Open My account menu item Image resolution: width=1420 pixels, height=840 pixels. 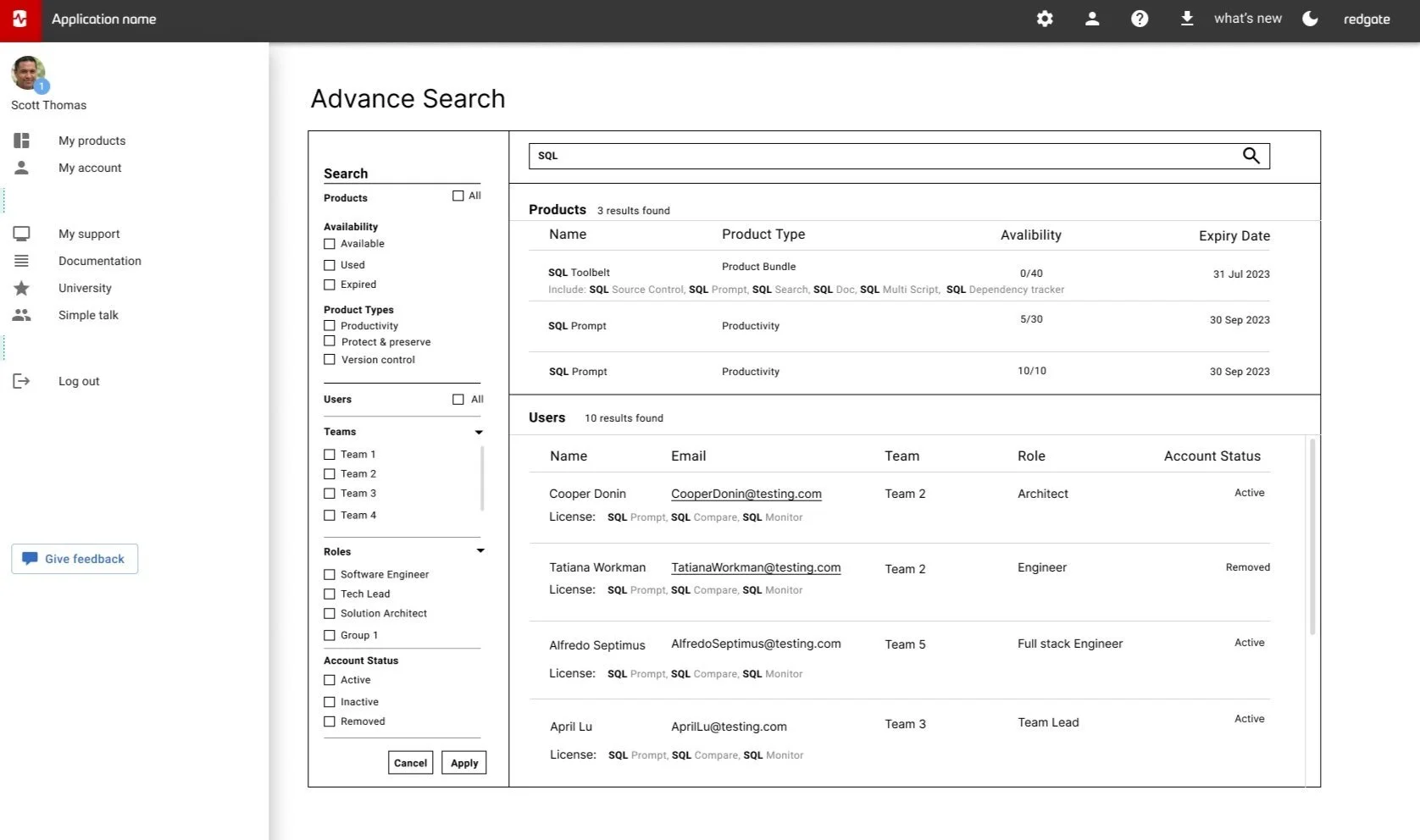click(90, 168)
